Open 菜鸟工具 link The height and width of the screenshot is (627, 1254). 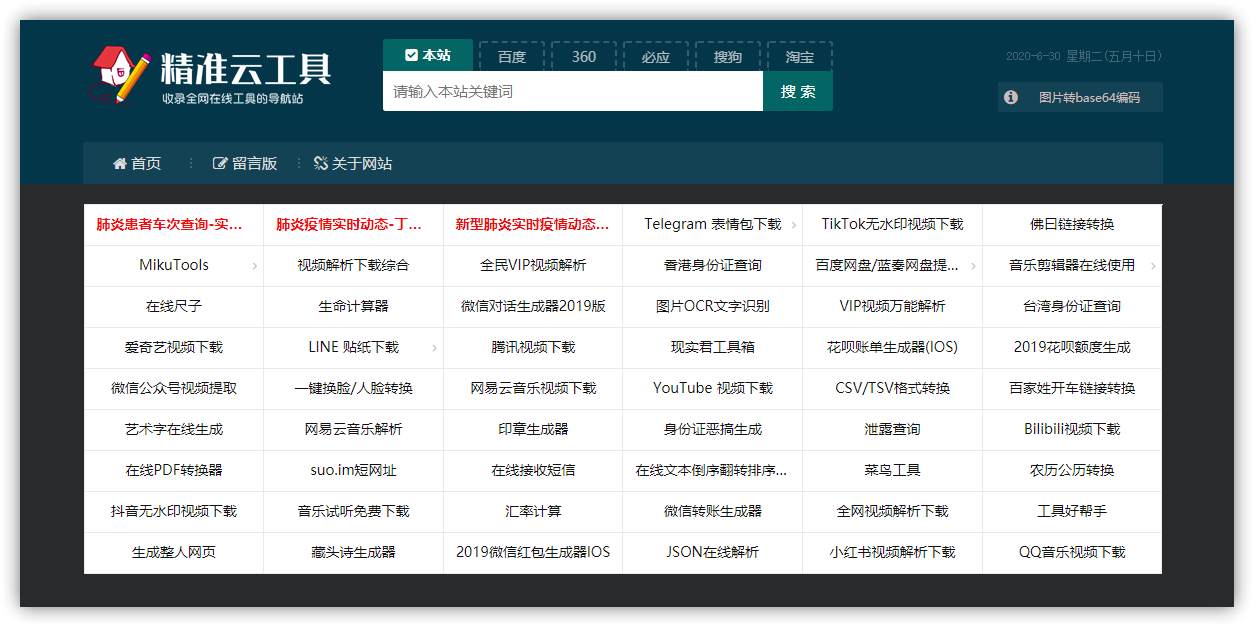pyautogui.click(x=893, y=471)
